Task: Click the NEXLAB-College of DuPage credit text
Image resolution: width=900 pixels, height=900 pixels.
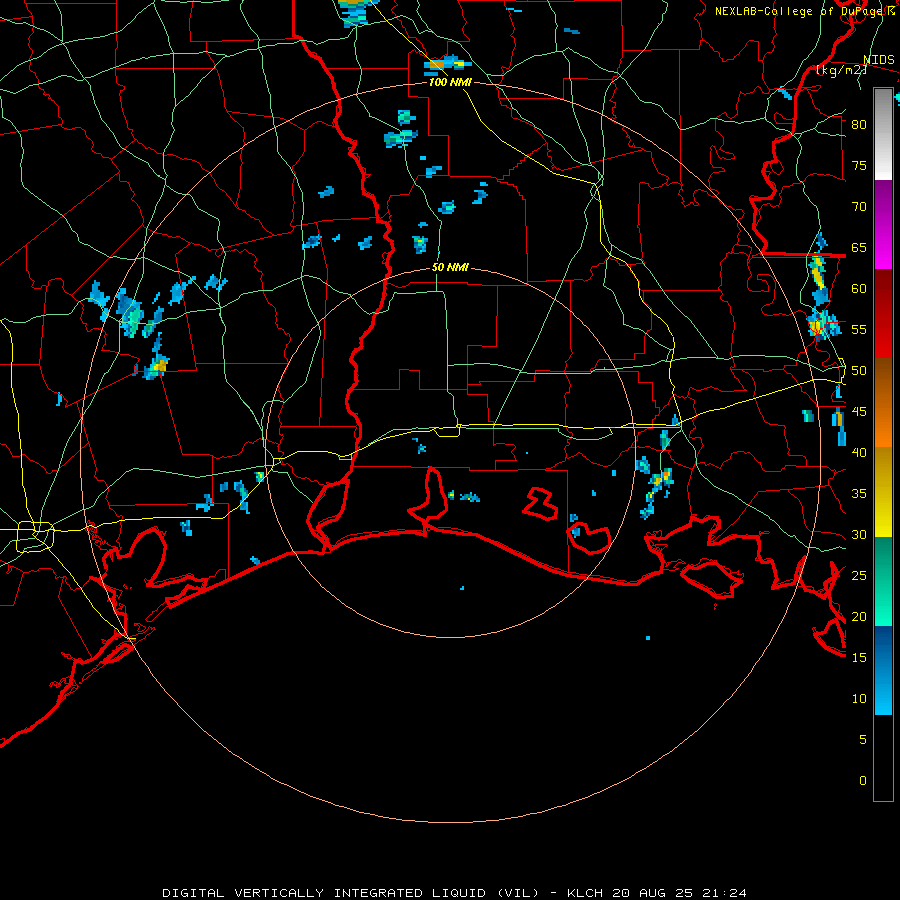Action: tap(800, 11)
